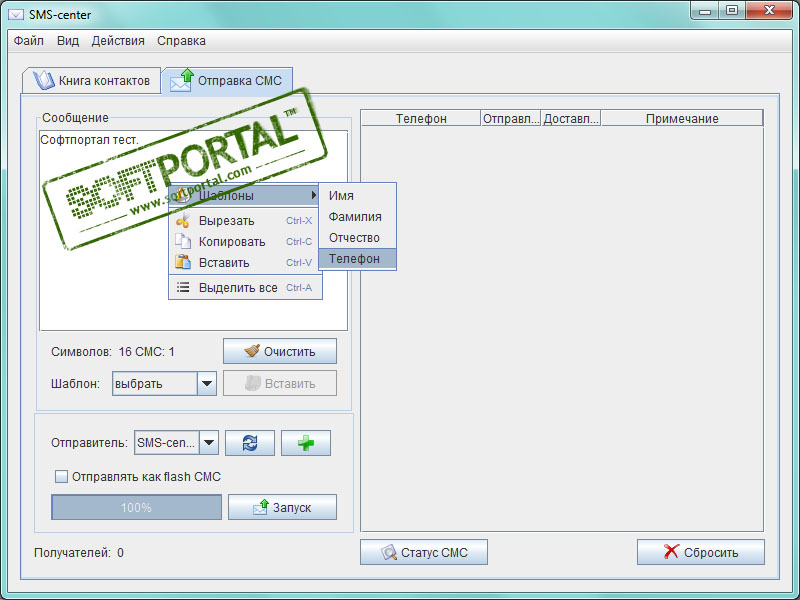Choose Фамилия from the templates submenu

coord(357,217)
